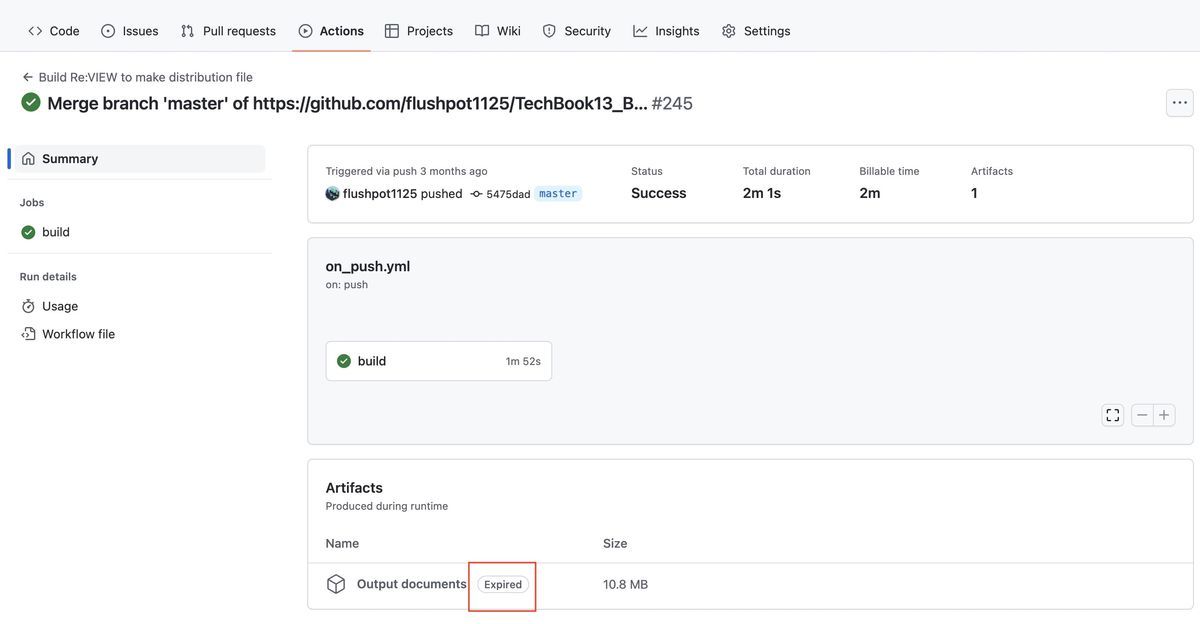Click the 10.8 MB size value
Image resolution: width=1200 pixels, height=624 pixels.
click(625, 584)
